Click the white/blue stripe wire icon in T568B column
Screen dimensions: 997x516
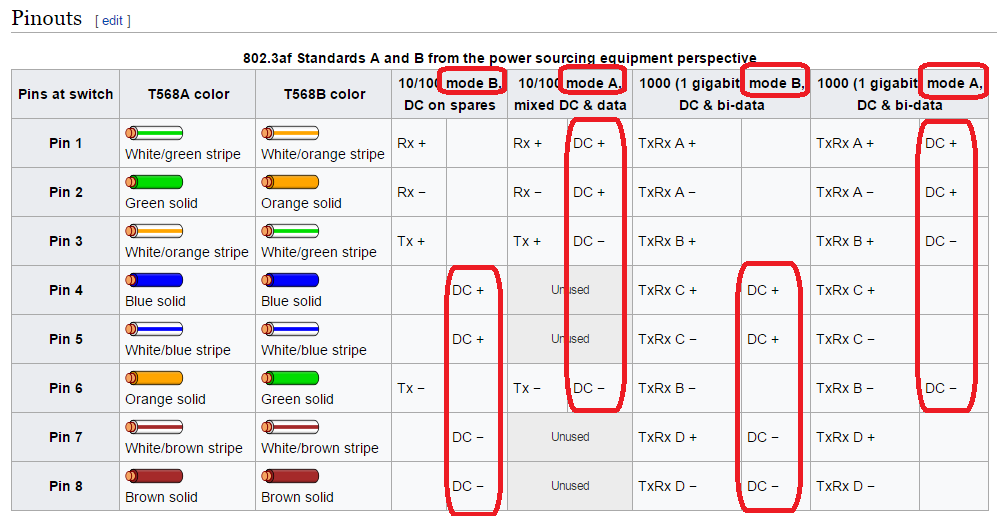(290, 329)
